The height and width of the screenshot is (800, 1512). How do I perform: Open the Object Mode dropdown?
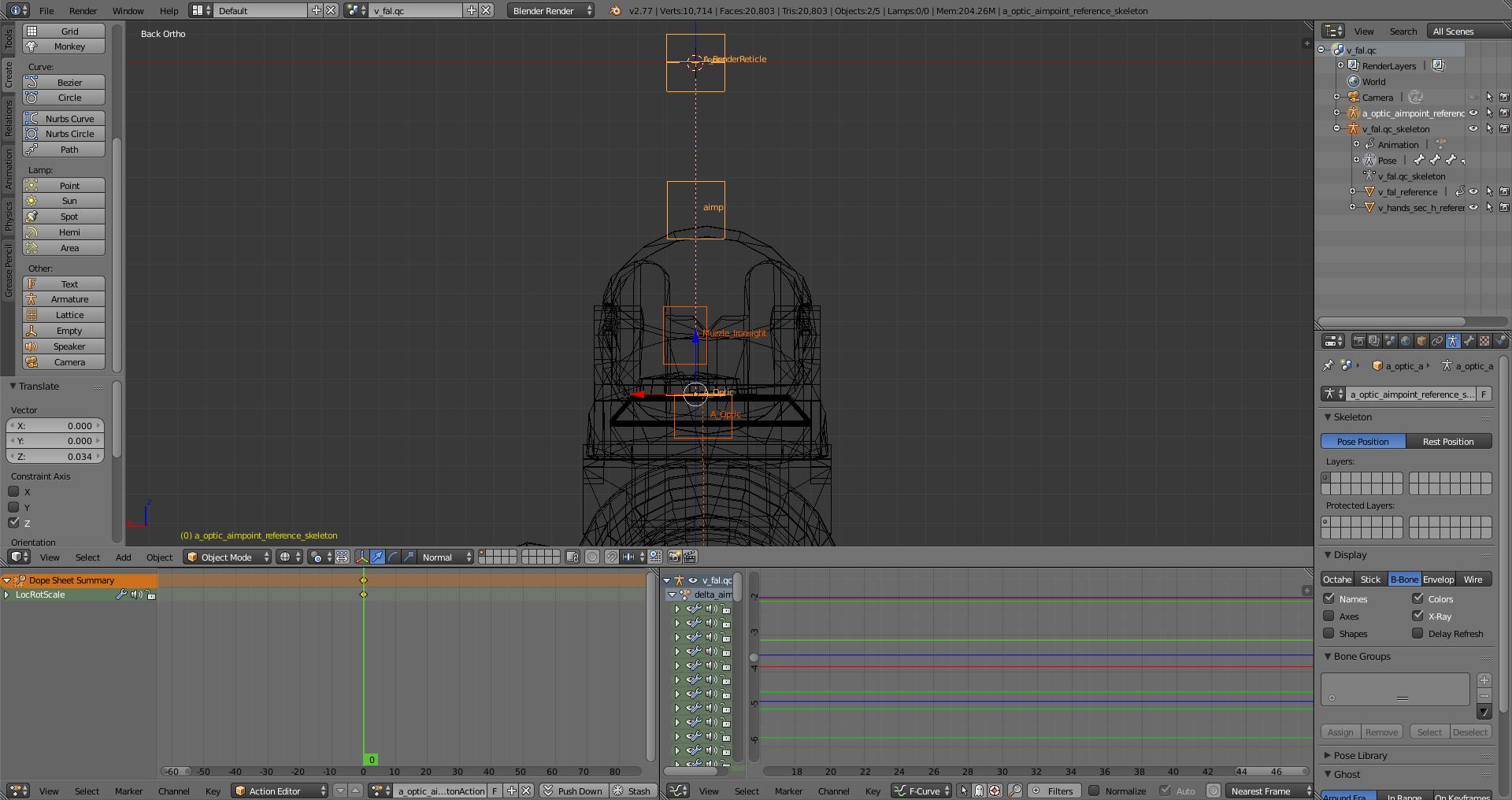(227, 557)
